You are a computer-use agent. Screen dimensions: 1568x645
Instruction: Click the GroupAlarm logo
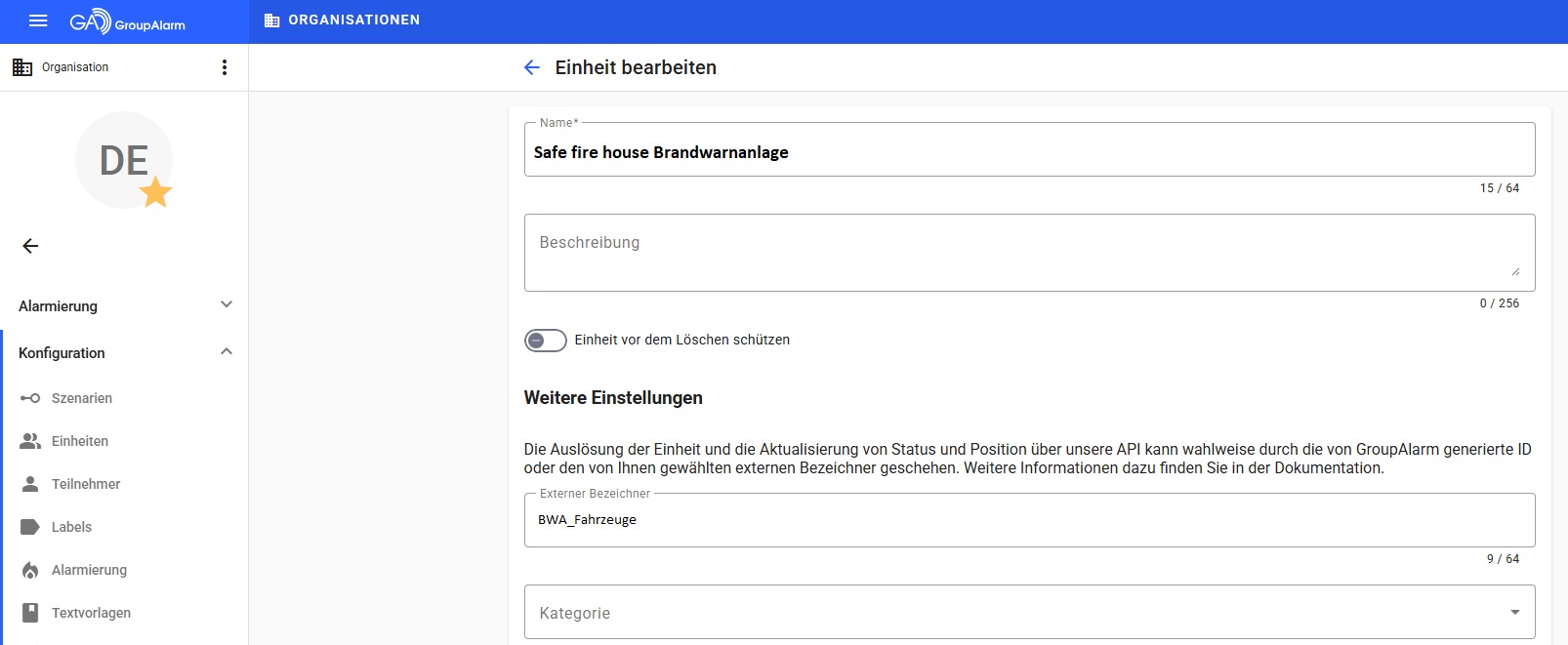127,21
